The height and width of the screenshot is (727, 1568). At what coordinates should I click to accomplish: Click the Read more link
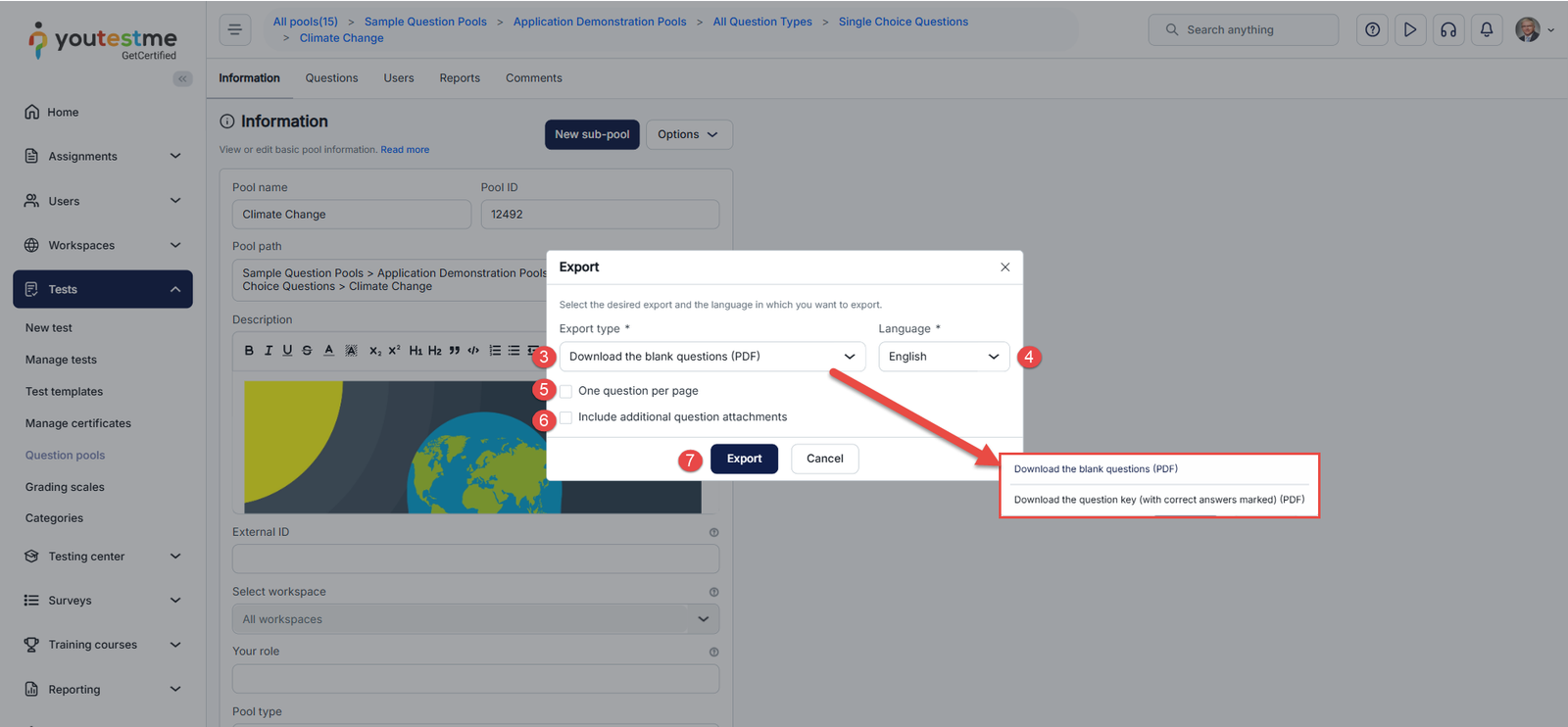405,150
